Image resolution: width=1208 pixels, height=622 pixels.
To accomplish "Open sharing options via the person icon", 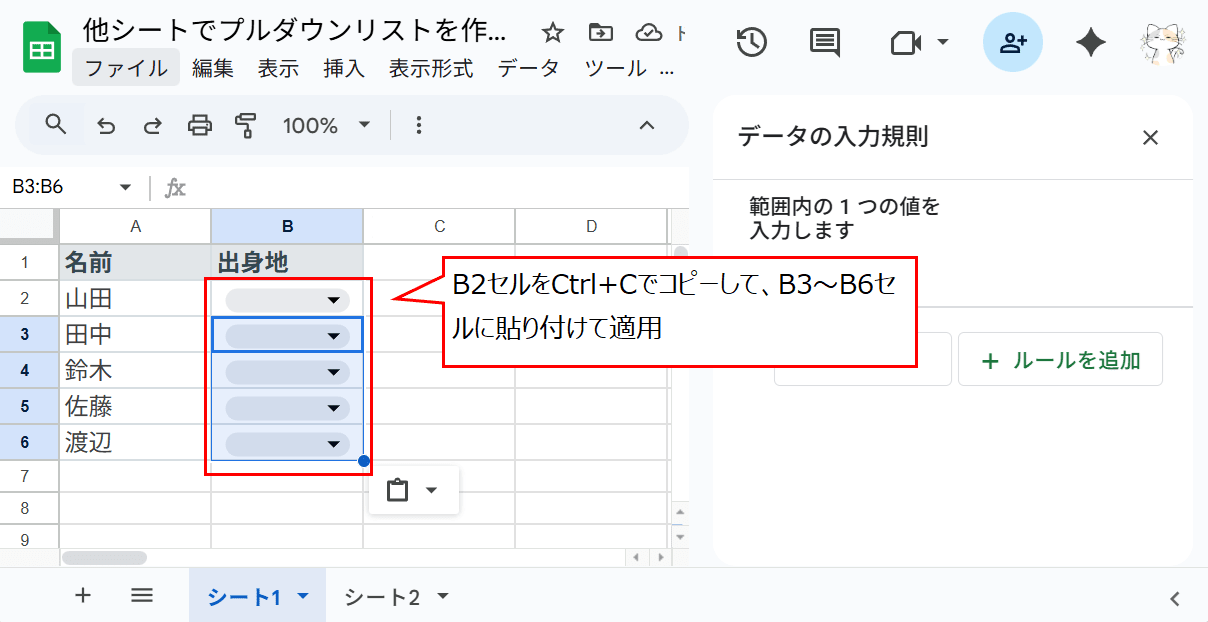I will (x=1013, y=42).
